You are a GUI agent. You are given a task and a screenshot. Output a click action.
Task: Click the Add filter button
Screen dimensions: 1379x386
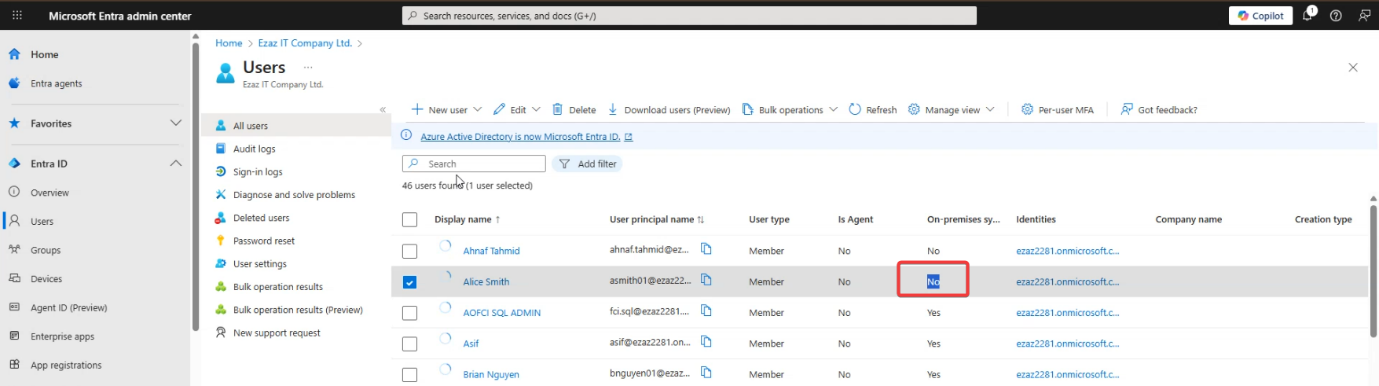(x=587, y=164)
